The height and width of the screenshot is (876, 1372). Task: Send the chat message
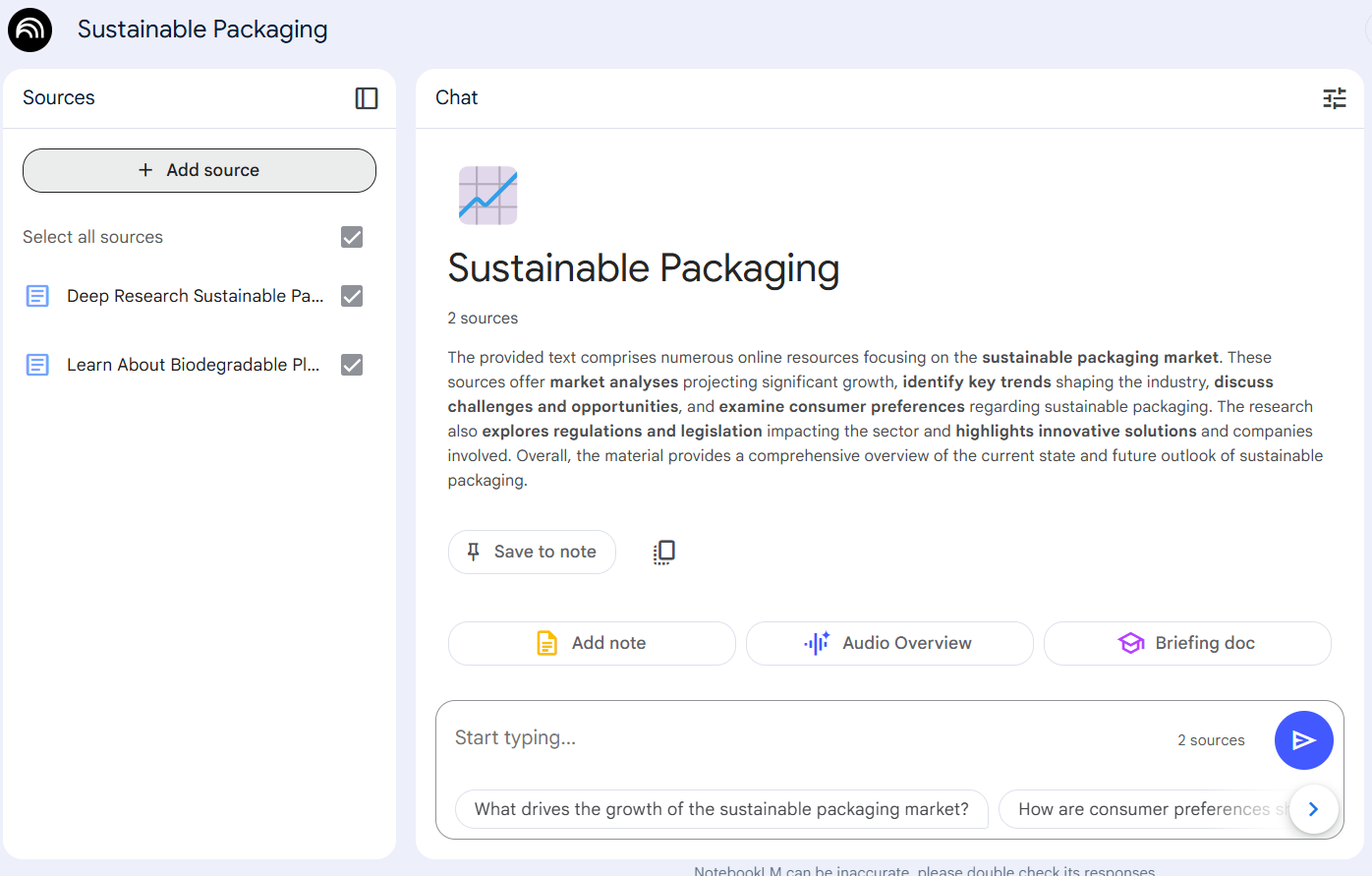click(x=1303, y=740)
